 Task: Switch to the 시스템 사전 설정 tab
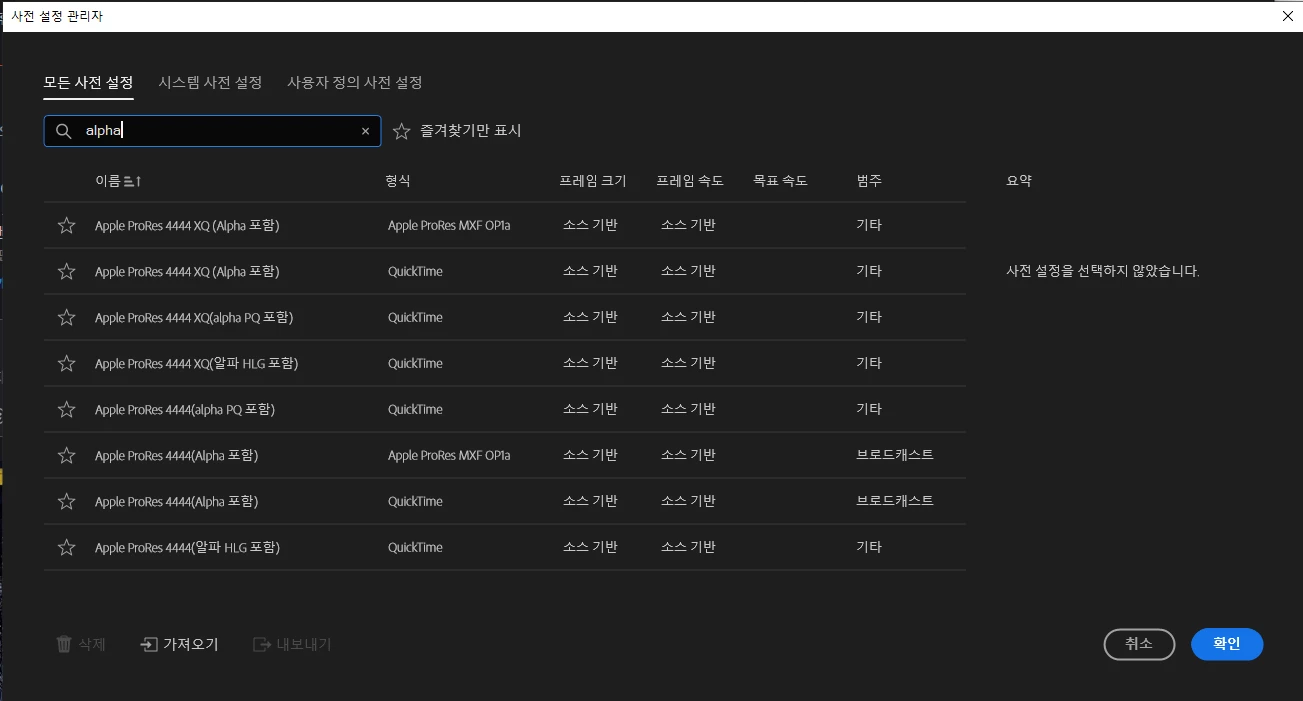click(210, 82)
